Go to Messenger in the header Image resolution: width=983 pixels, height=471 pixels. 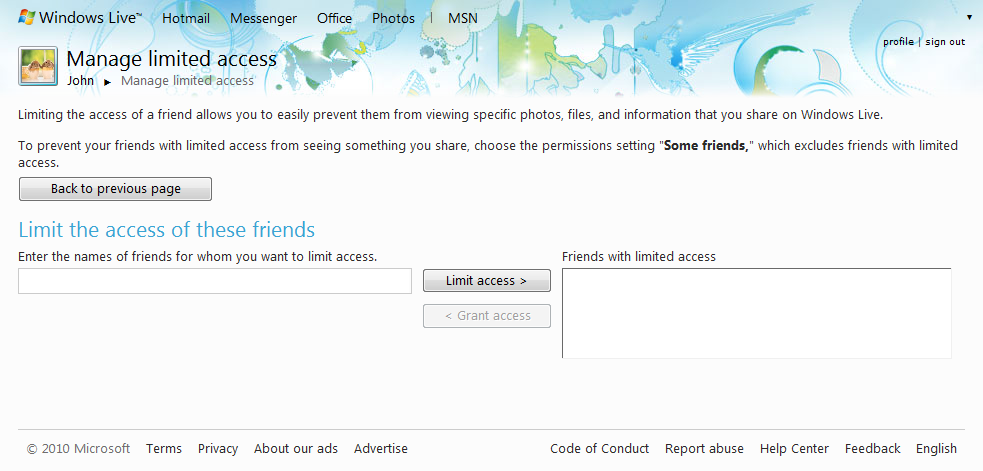pyautogui.click(x=263, y=18)
